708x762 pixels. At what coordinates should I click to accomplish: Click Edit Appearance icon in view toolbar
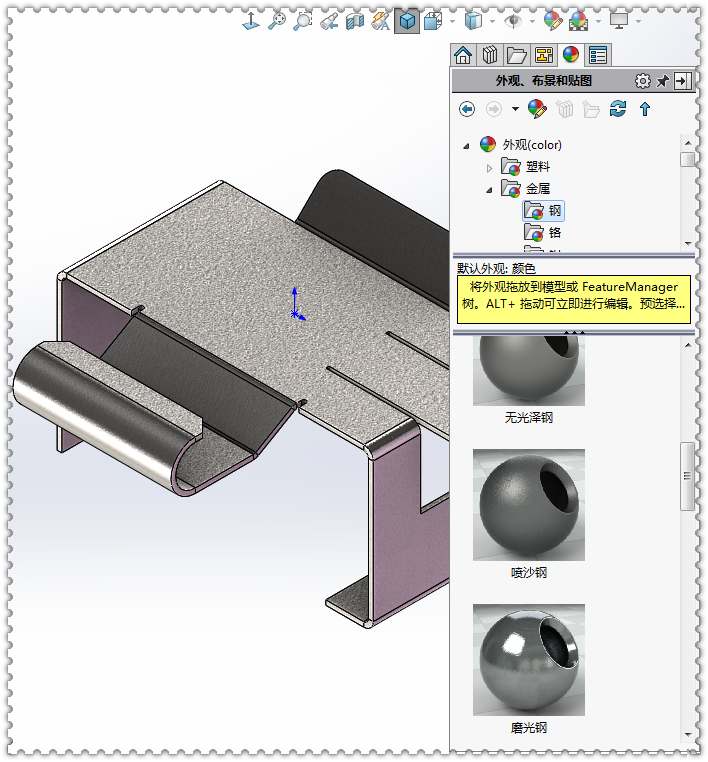click(x=553, y=21)
